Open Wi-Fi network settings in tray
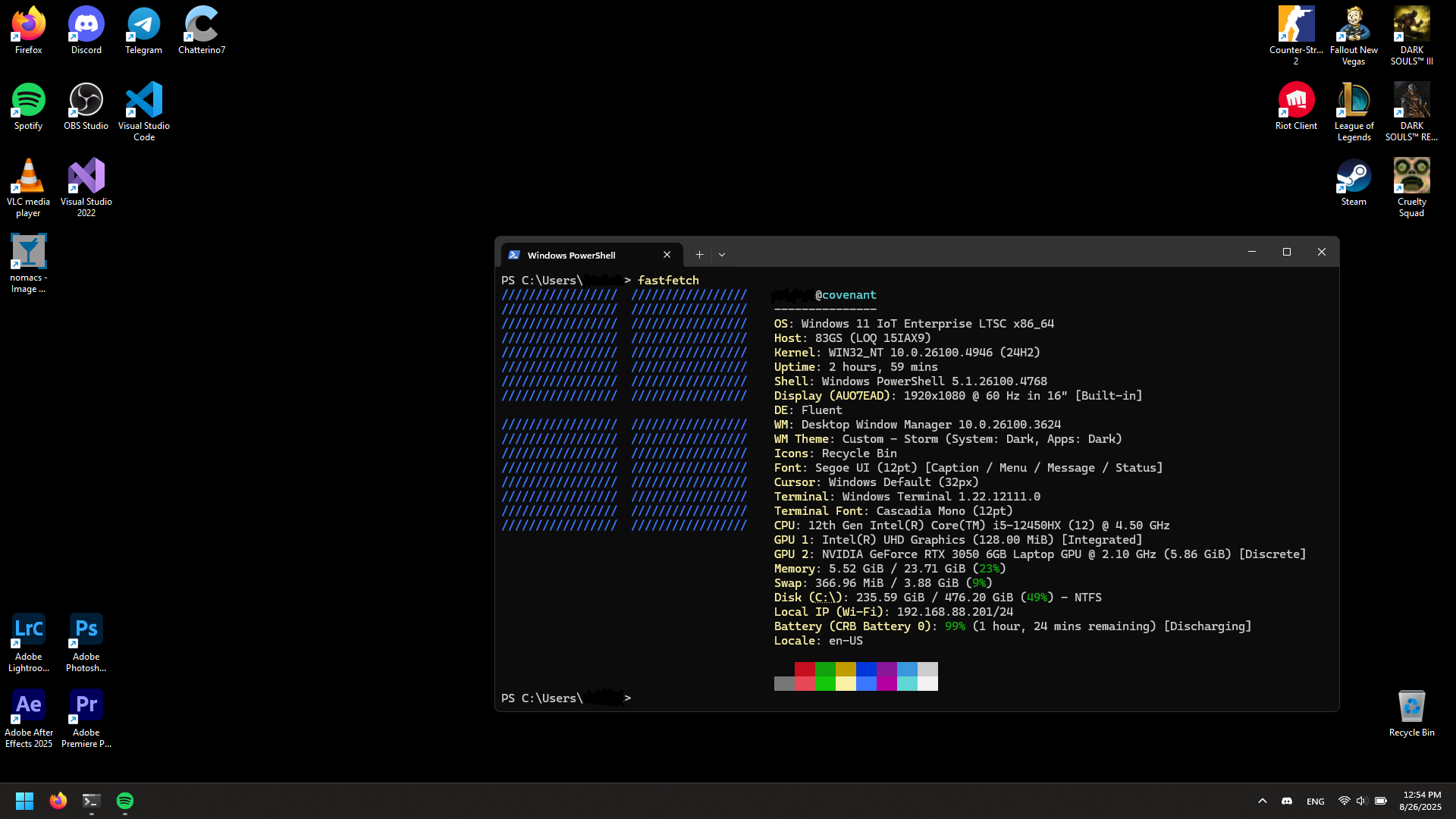The height and width of the screenshot is (819, 1456). [1344, 801]
